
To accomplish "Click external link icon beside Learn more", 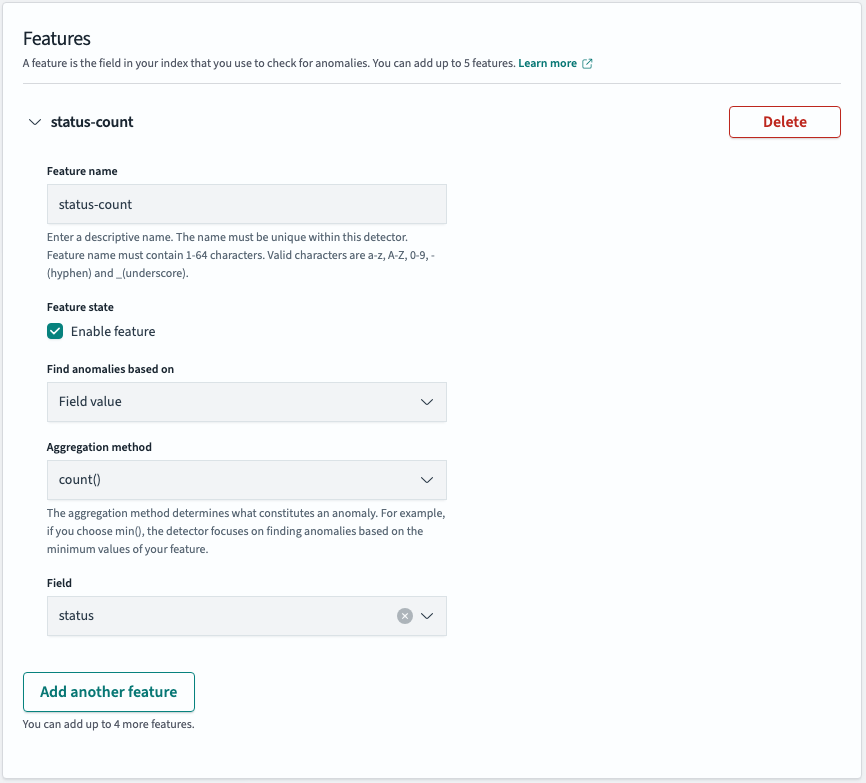I will (587, 64).
